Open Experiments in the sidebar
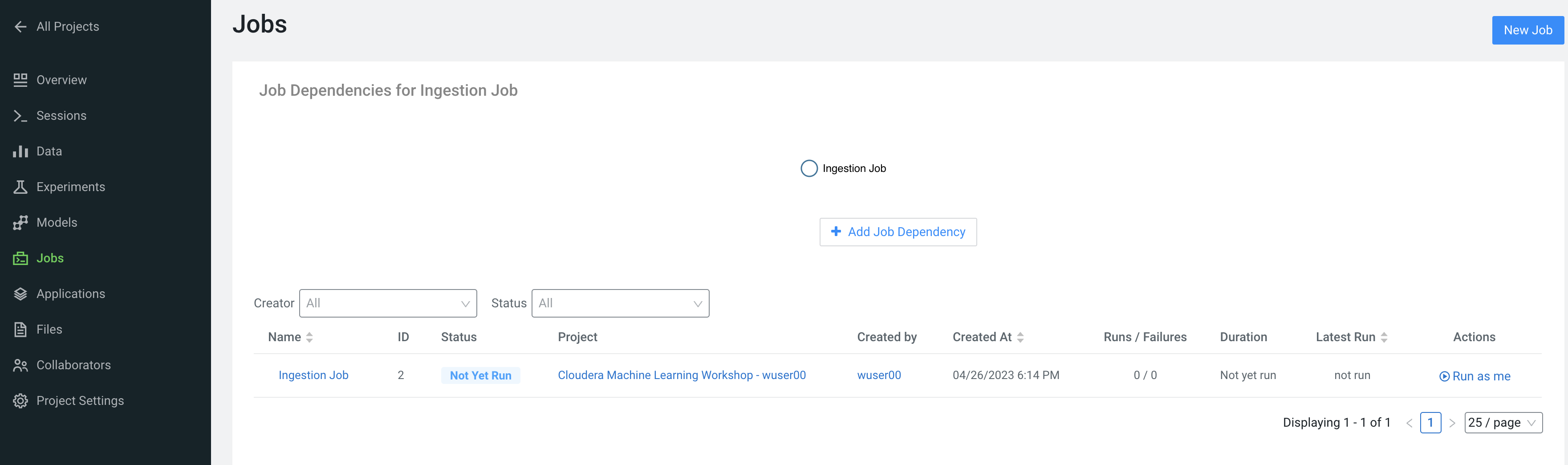 pyautogui.click(x=71, y=187)
